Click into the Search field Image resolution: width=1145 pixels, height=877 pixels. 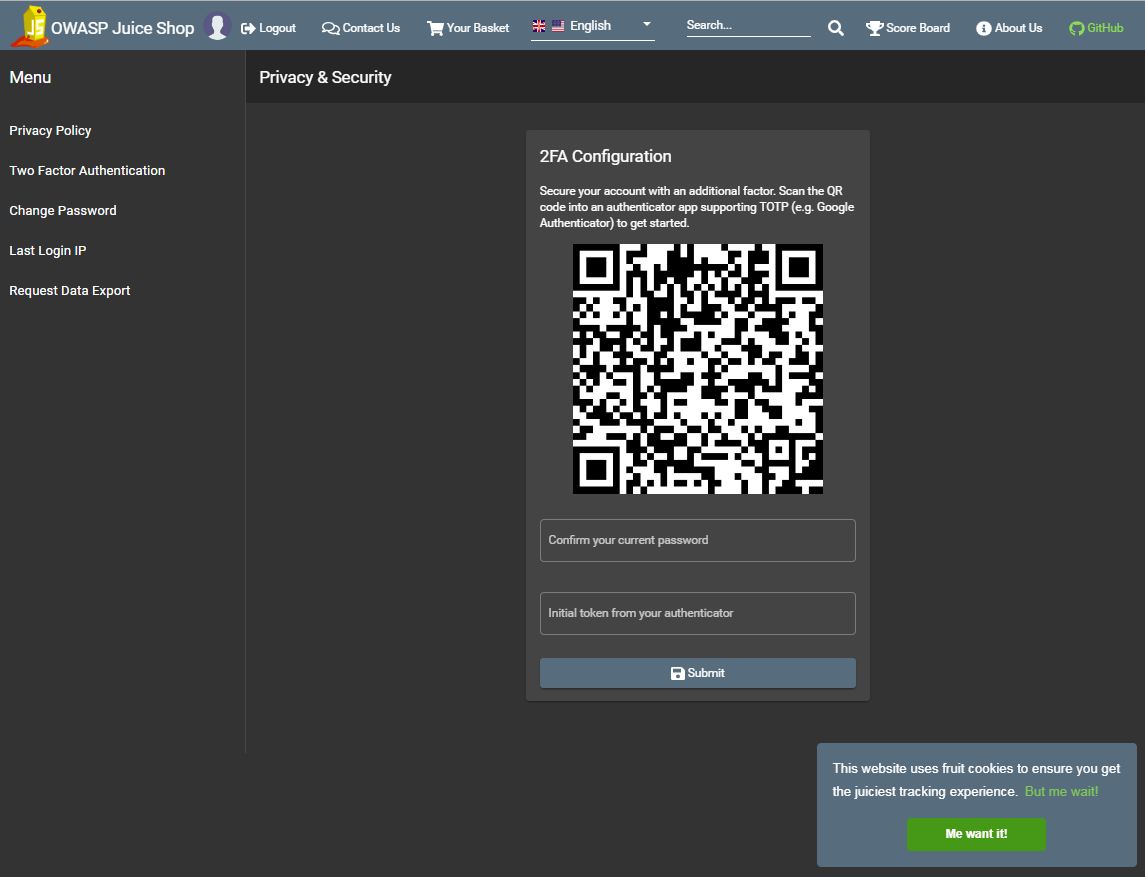(748, 26)
